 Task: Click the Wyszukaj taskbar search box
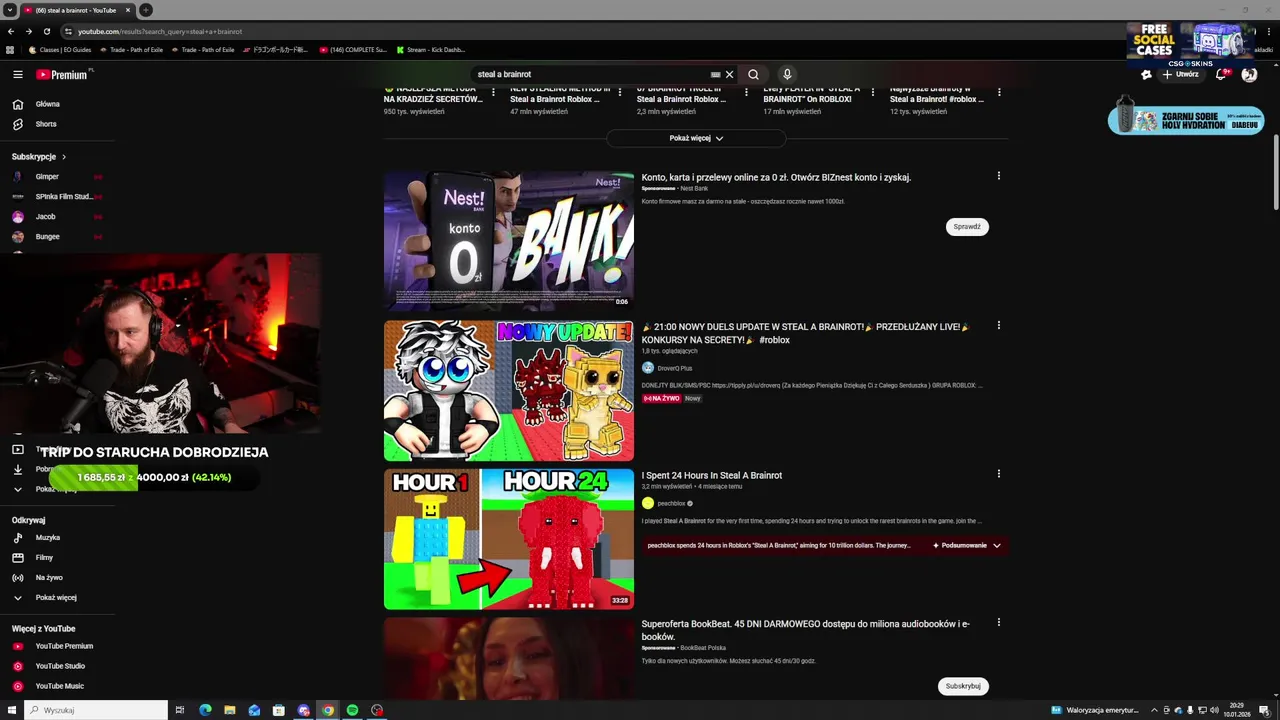(96, 710)
